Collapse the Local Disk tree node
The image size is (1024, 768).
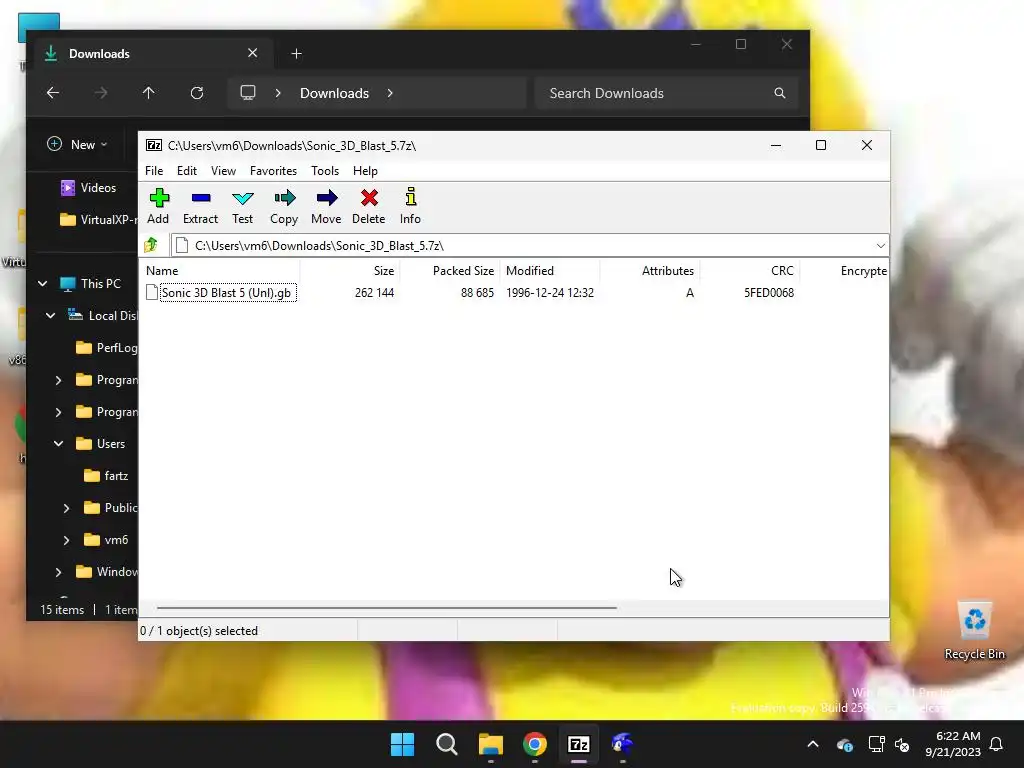(51, 315)
